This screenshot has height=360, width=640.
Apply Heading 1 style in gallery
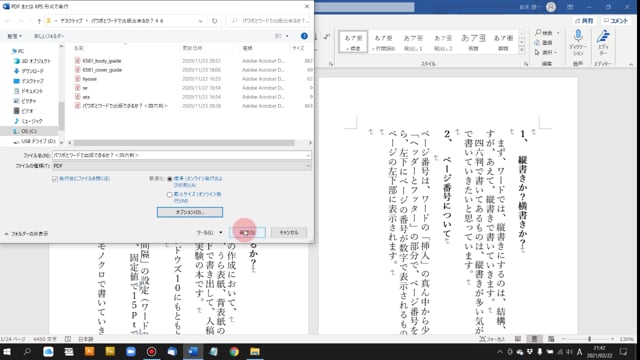413,42
